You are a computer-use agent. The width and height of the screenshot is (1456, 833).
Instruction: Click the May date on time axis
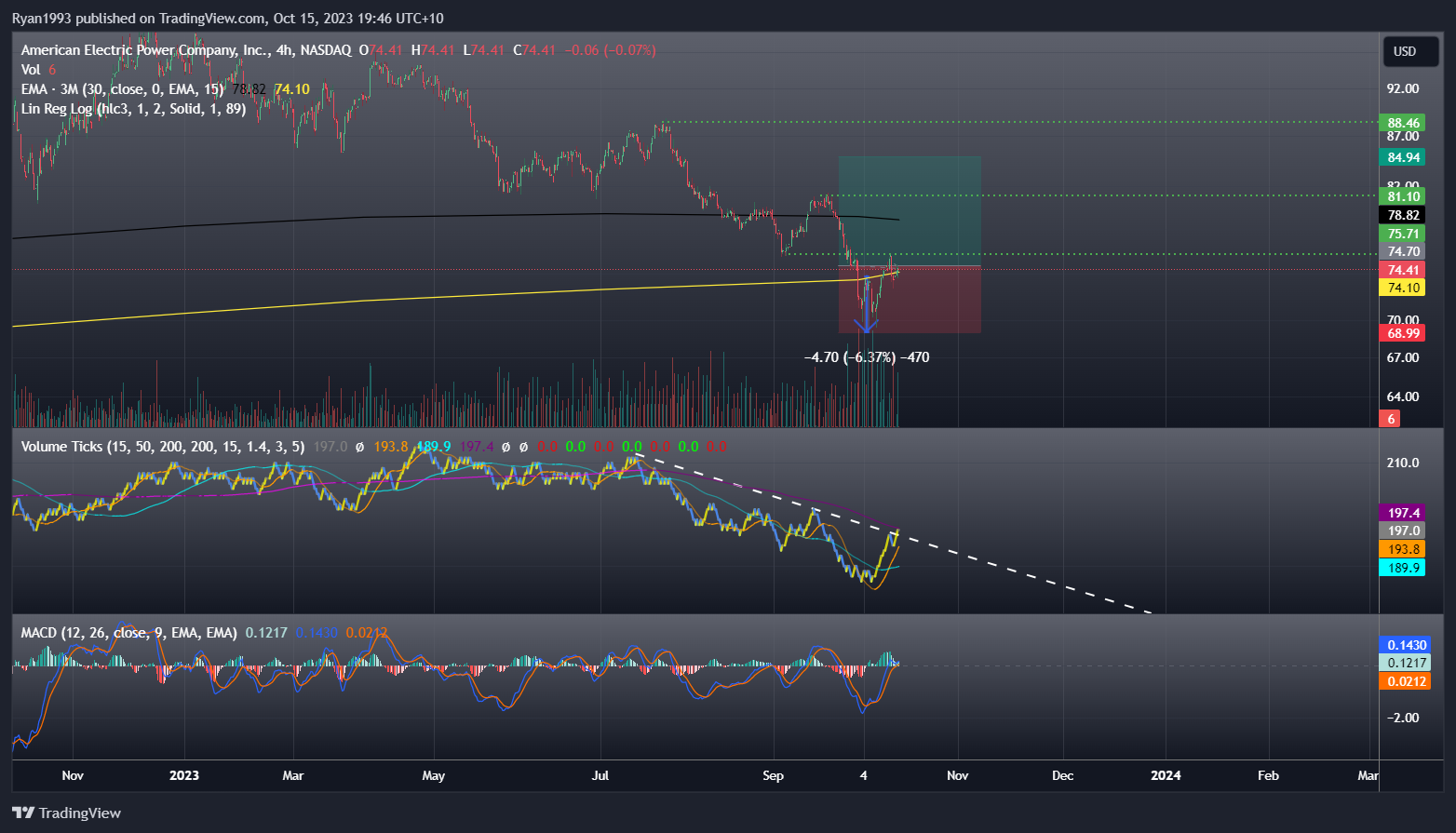tap(434, 775)
